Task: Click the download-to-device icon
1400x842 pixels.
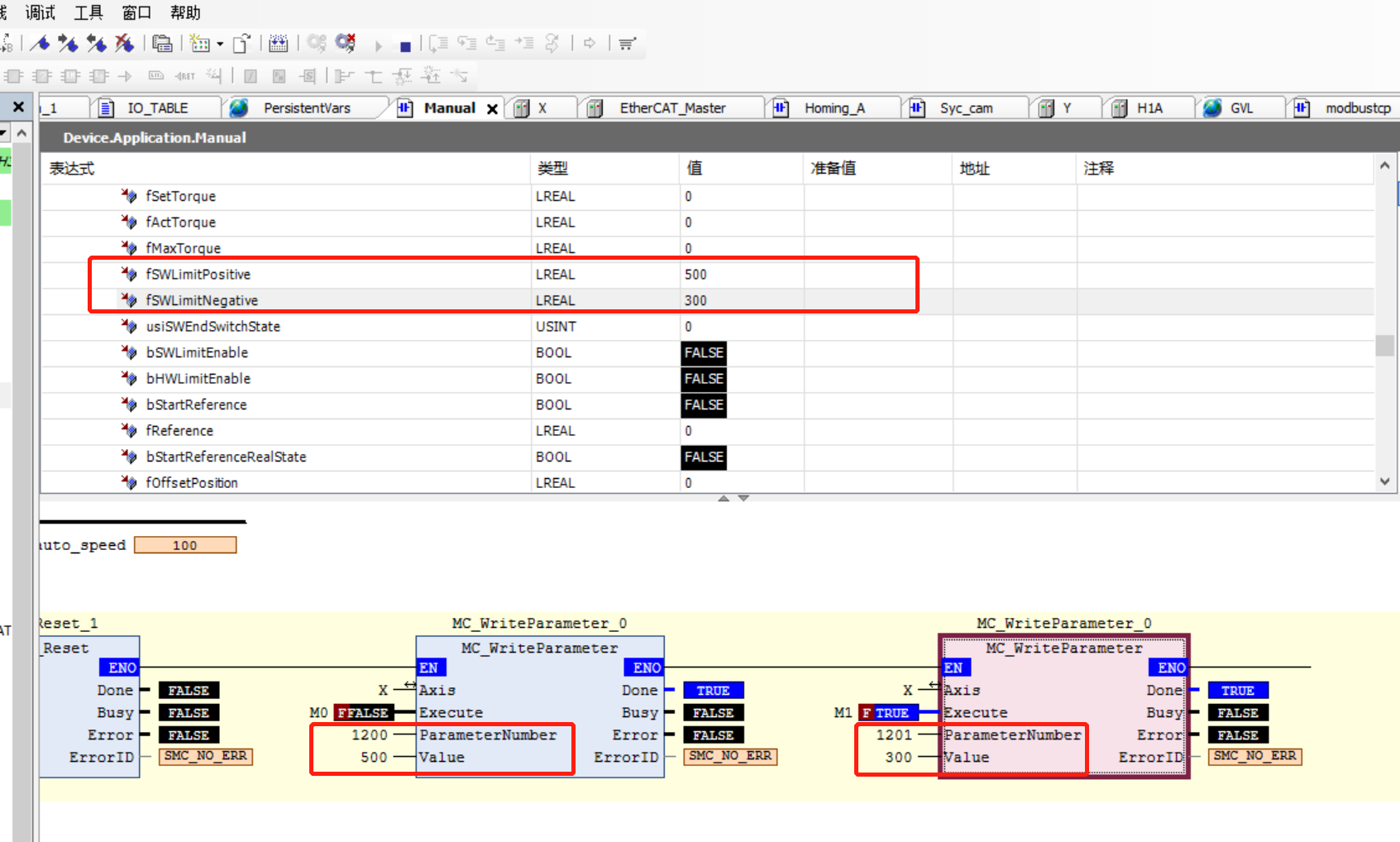Action: [279, 43]
